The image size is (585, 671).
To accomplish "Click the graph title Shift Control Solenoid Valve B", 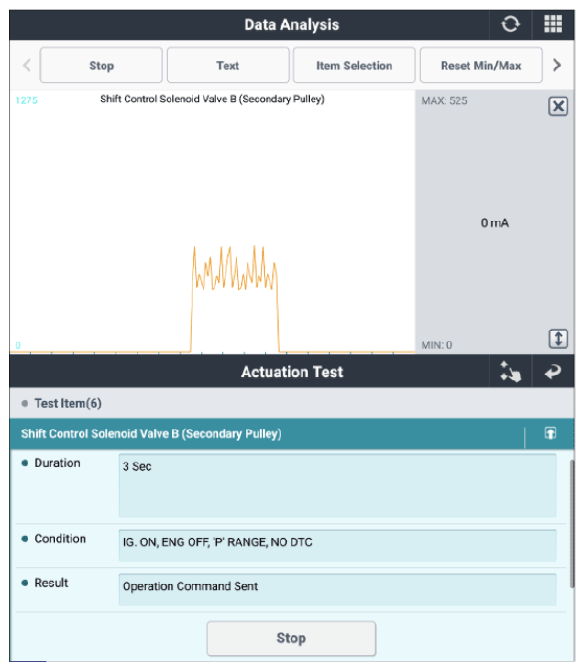I will [212, 99].
